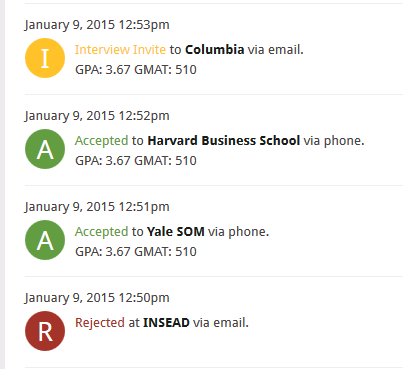This screenshot has width=403, height=369.
Task: Click Accepted status in Yale entry
Action: click(101, 232)
